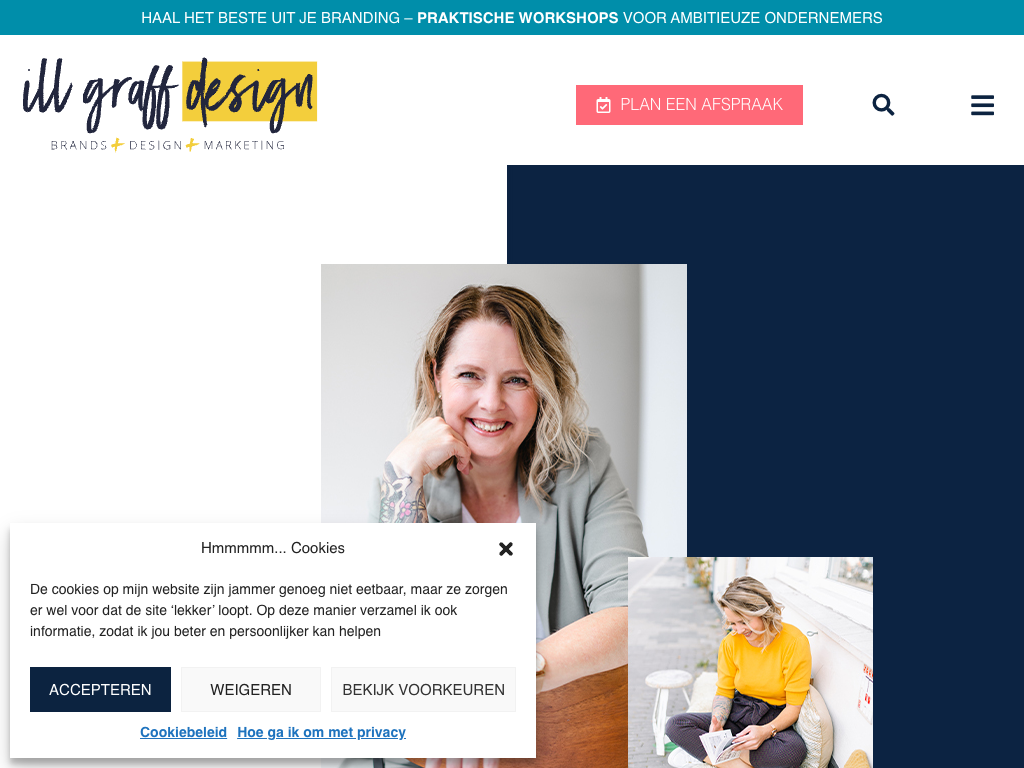Click the Hmmmmm... Cookies heading
This screenshot has height=768, width=1024.
272,548
